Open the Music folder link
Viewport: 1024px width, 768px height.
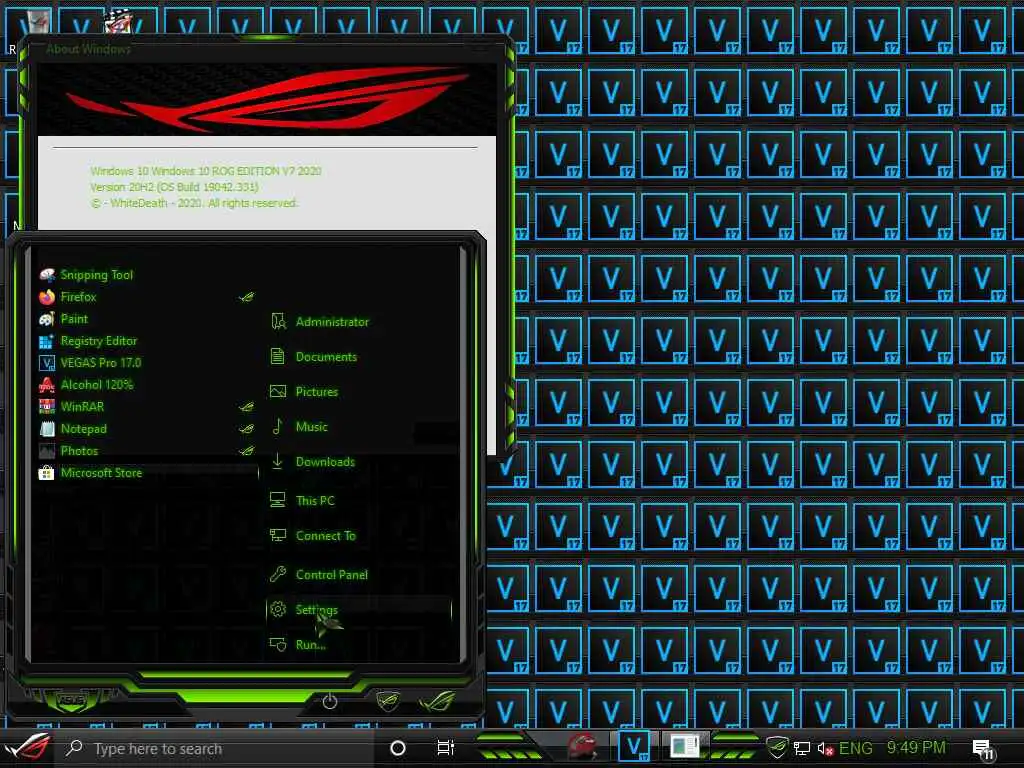point(299,427)
